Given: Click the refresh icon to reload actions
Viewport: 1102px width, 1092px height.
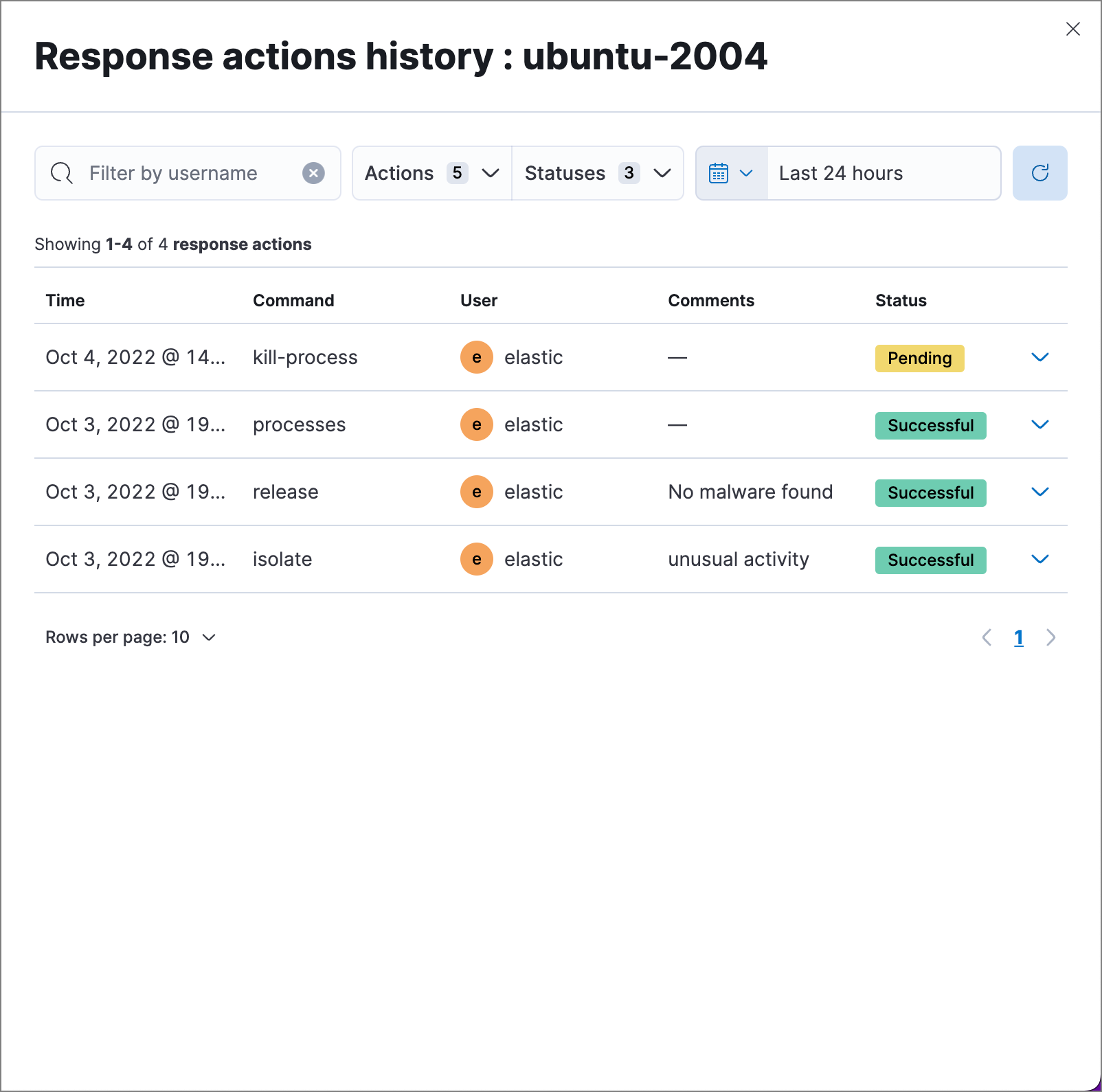Looking at the screenshot, I should click(1039, 173).
